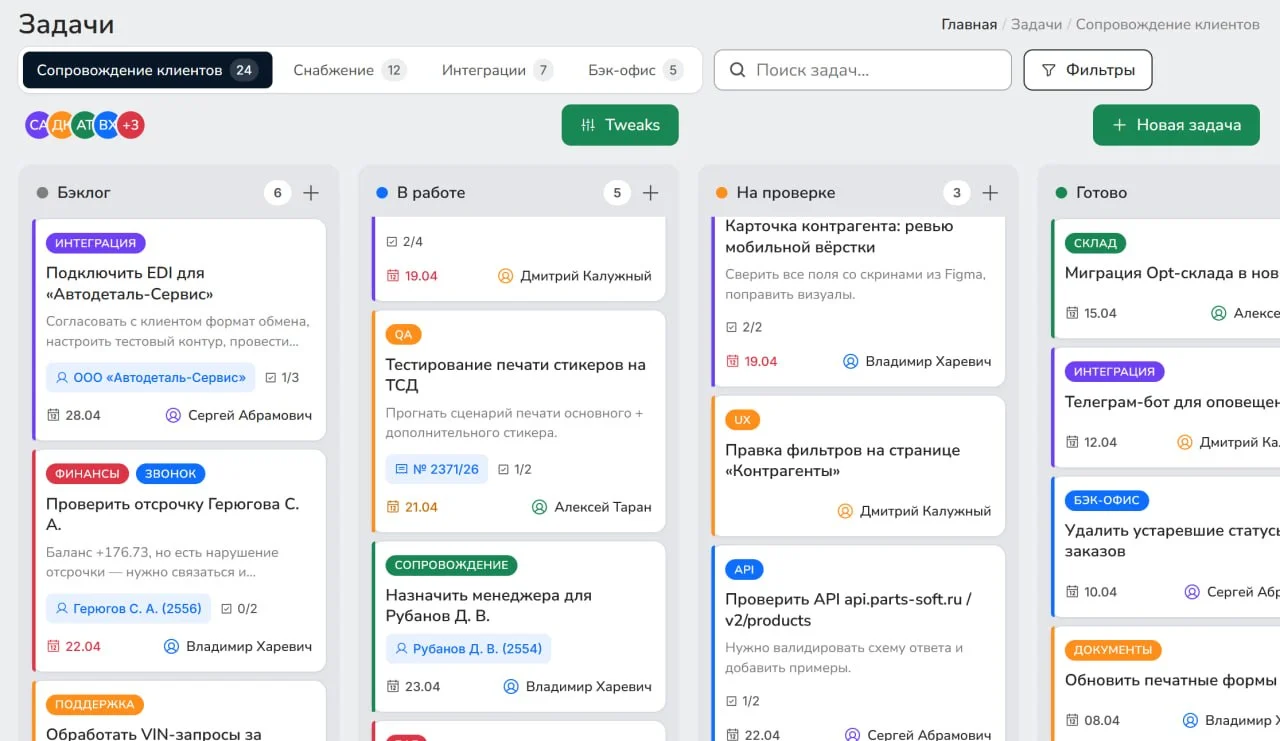
Task: Open the Tweaks panel button
Action: (620, 125)
